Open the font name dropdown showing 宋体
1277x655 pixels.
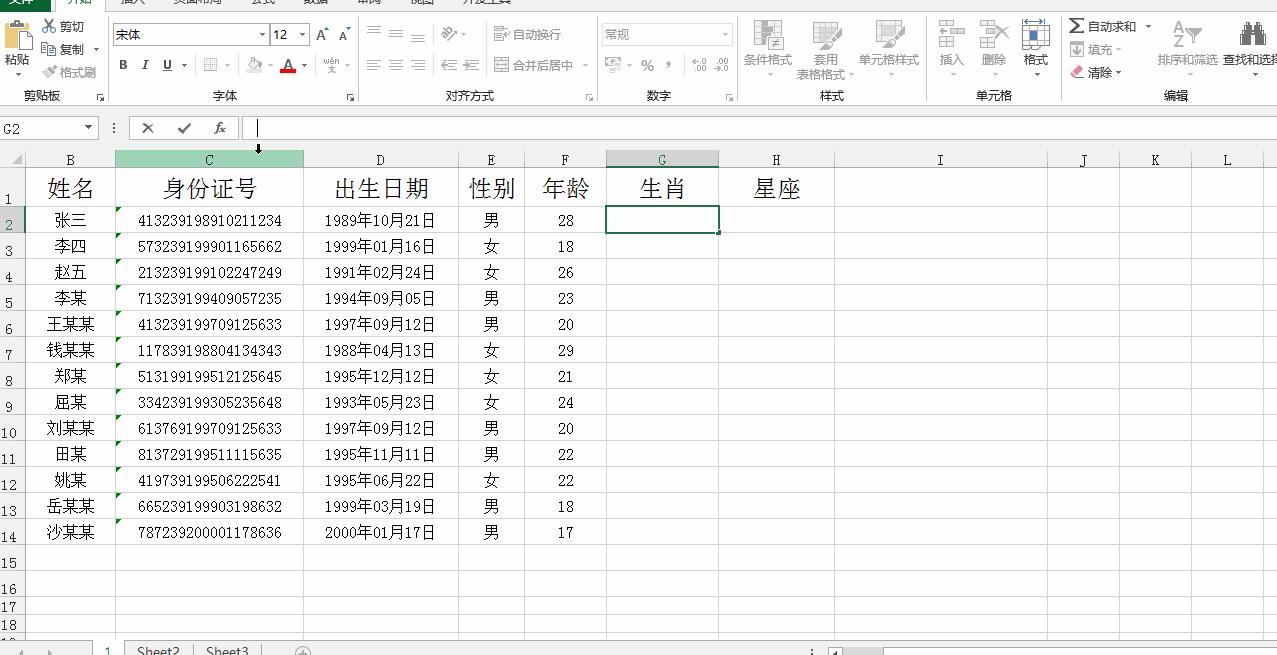tap(262, 35)
